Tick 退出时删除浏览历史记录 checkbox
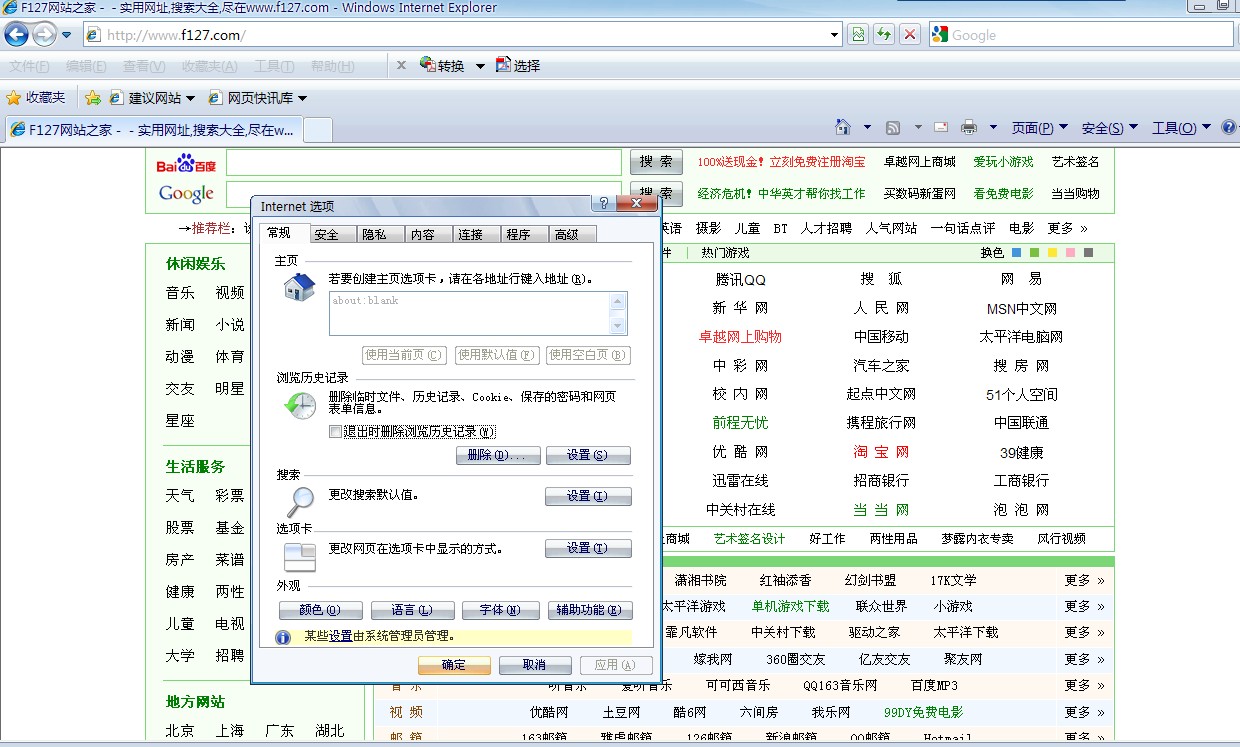Screen dimensions: 1240x747 (x=335, y=432)
